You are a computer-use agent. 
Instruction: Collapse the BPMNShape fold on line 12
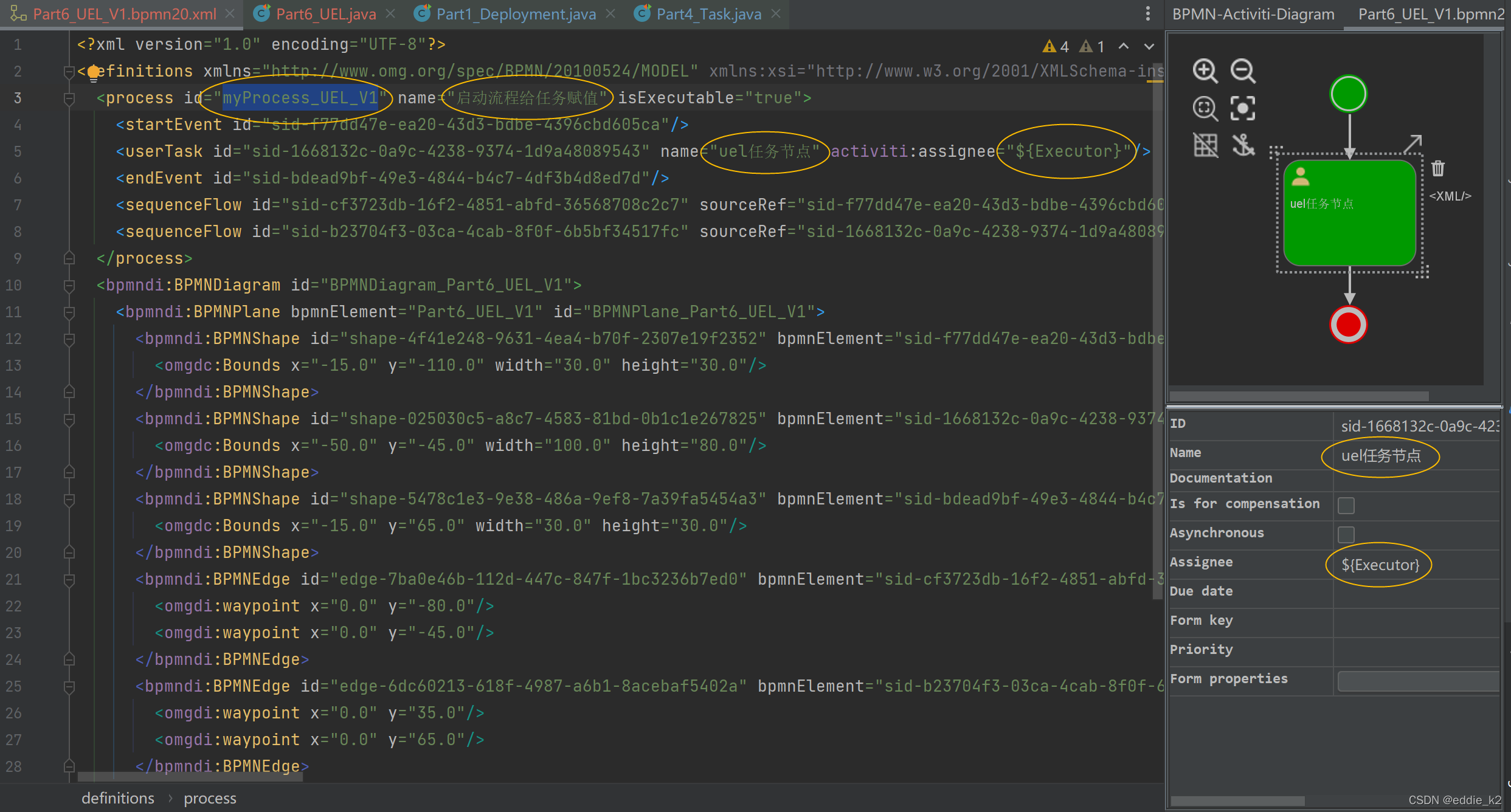click(x=69, y=339)
